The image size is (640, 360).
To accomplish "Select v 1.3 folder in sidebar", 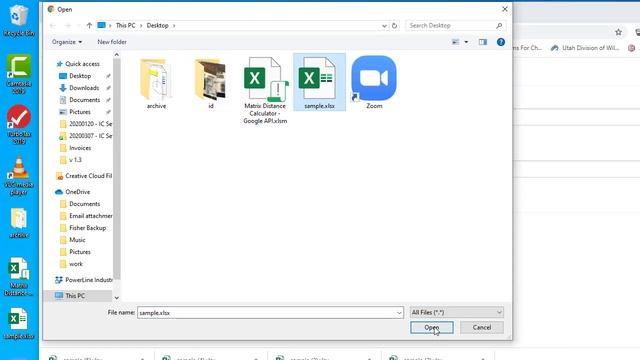I will [75, 160].
